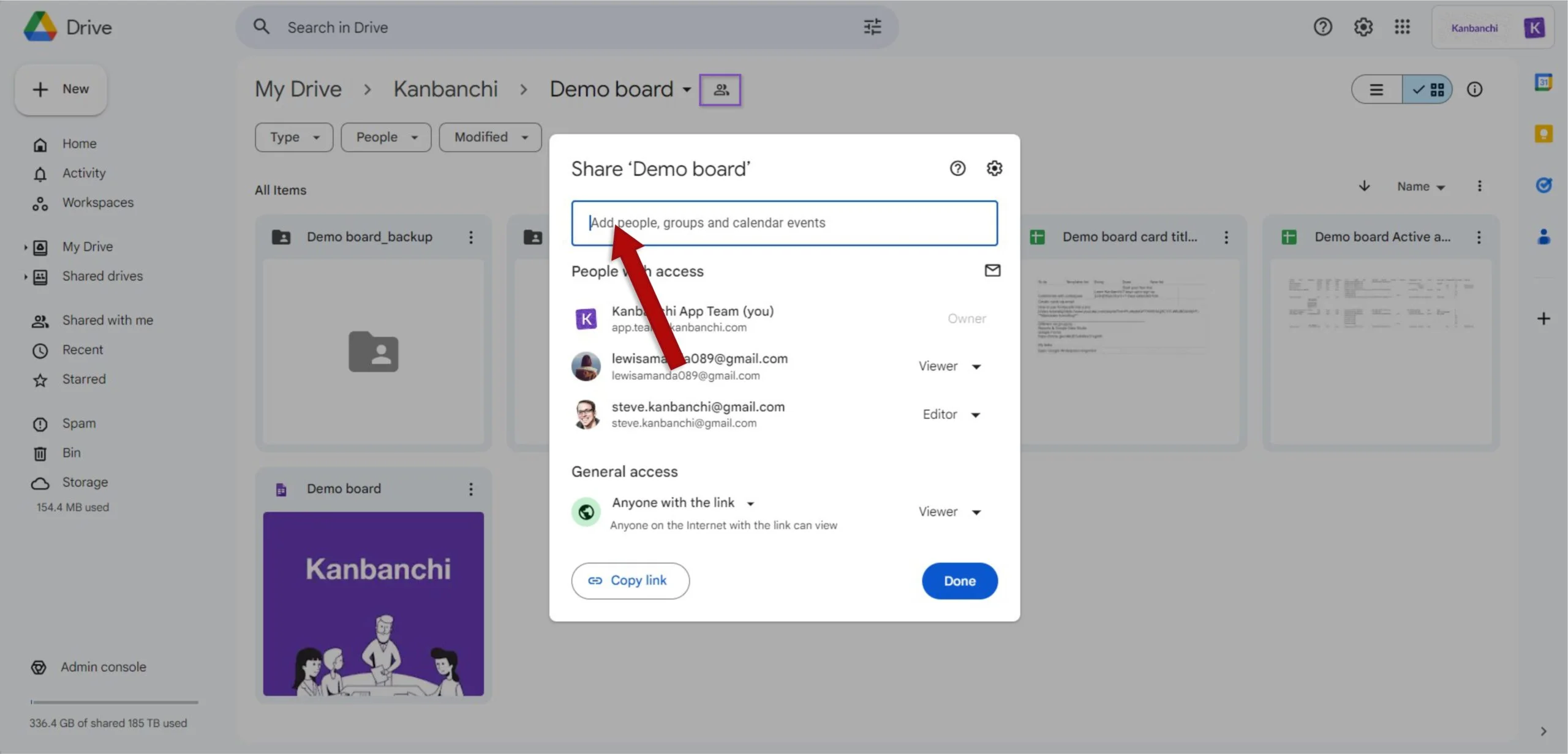Viewport: 1568px width, 754px height.
Task: Open the Name sort dropdown
Action: coord(1420,187)
